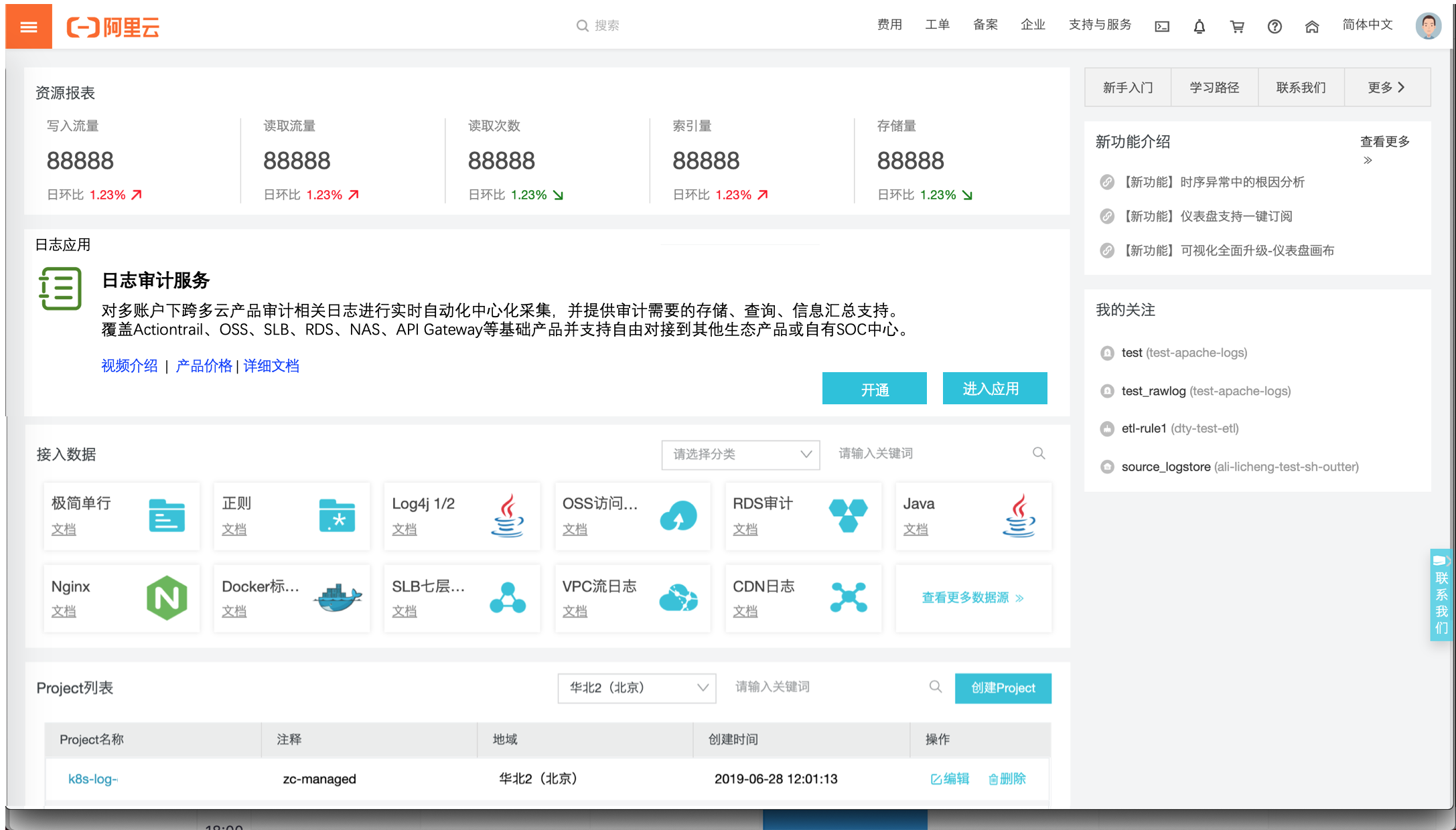1456x830 pixels.
Task: Open the 请选择分类 category dropdown
Action: click(741, 454)
